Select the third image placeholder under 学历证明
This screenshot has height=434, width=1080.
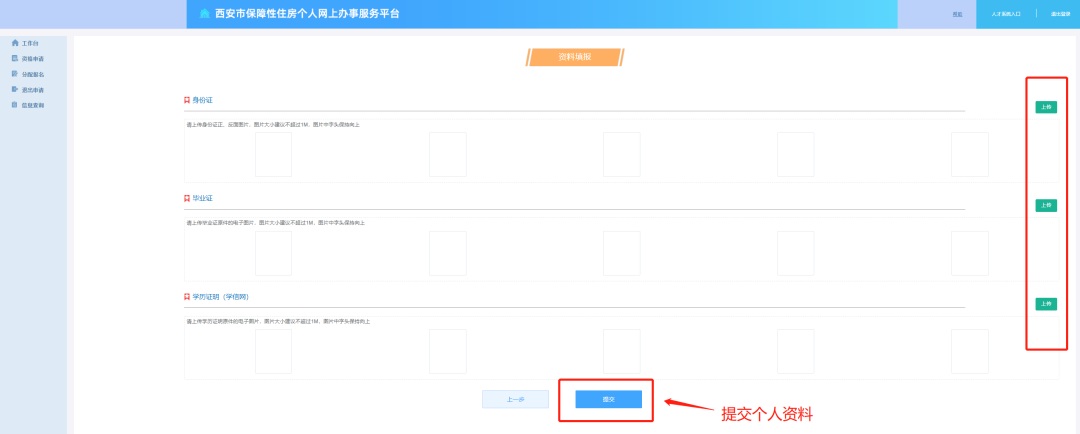point(621,351)
